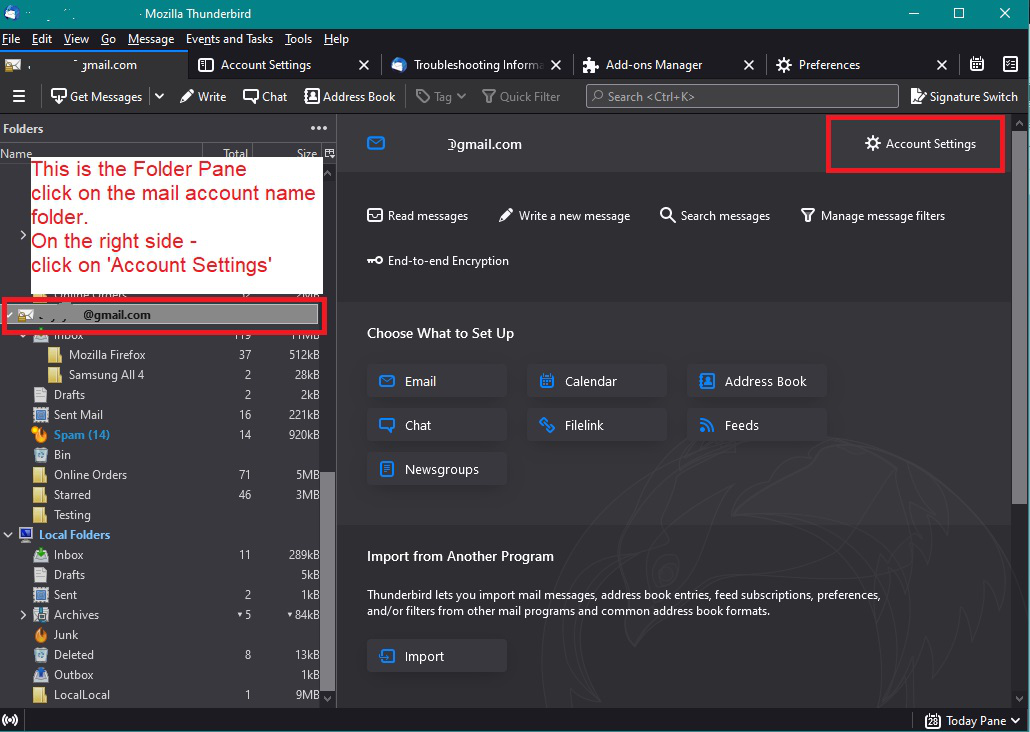
Task: Open the folder column picker icon
Action: tap(330, 153)
